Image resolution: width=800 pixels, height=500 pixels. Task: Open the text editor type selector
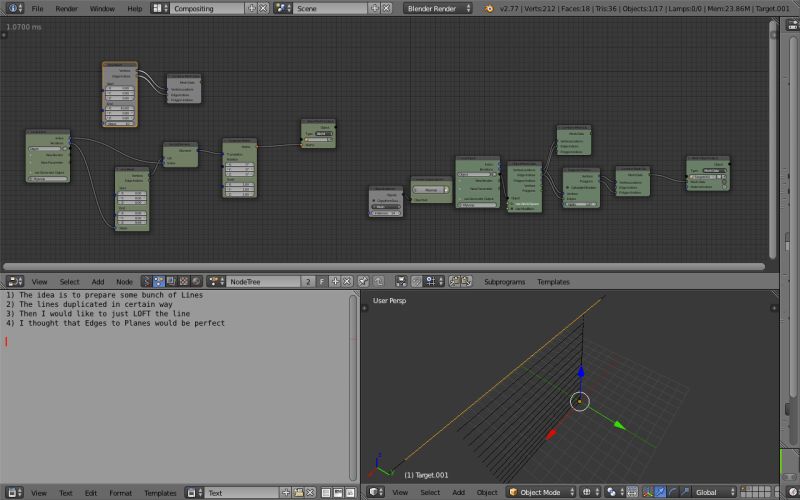point(15,492)
